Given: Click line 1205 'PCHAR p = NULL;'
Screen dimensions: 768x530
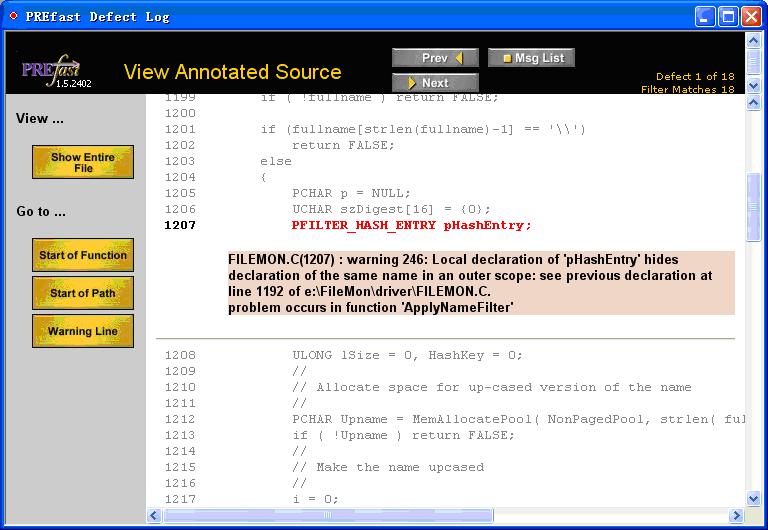Looking at the screenshot, I should coord(351,193).
